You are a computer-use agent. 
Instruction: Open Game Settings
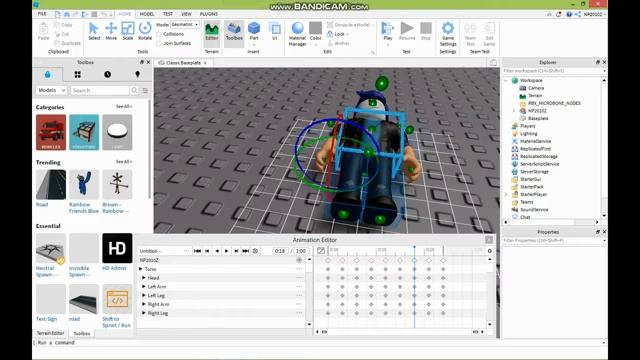pyautogui.click(x=448, y=34)
